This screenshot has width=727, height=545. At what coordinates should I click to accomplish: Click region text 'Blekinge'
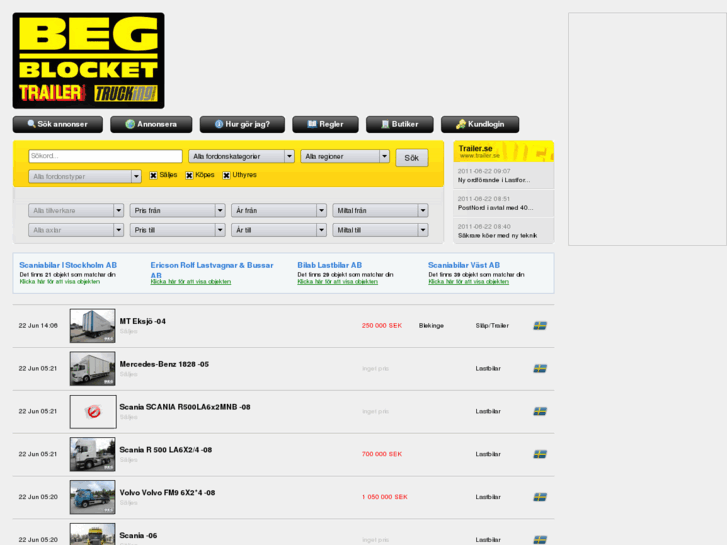point(431,326)
